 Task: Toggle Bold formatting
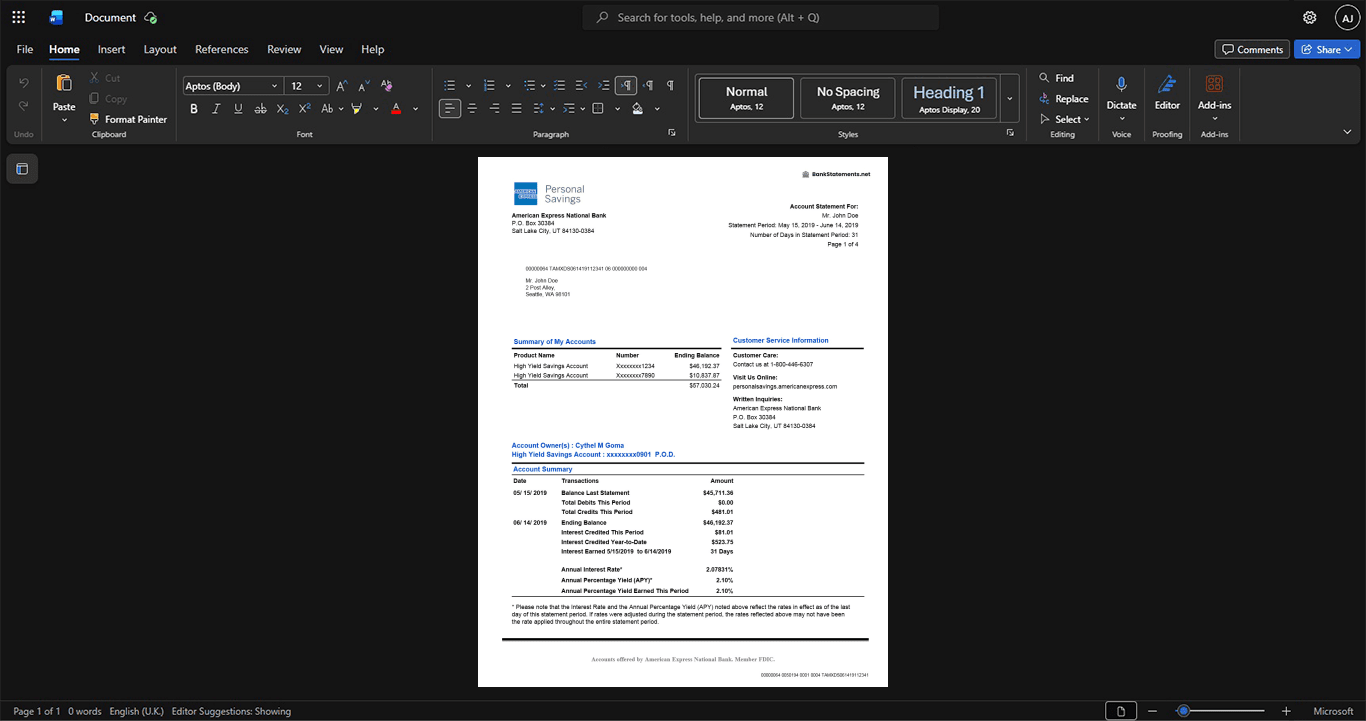point(194,108)
